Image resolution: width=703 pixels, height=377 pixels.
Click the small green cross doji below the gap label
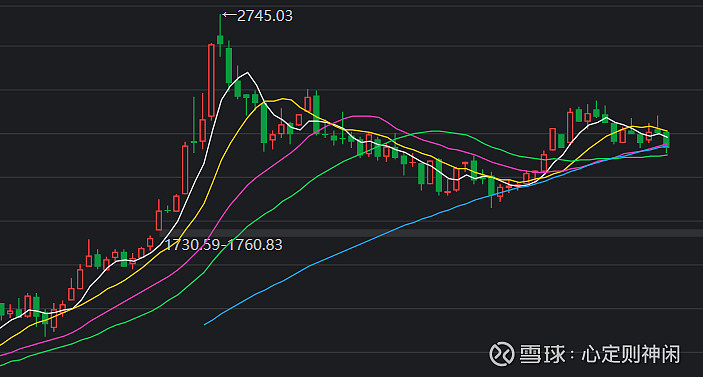tap(167, 209)
